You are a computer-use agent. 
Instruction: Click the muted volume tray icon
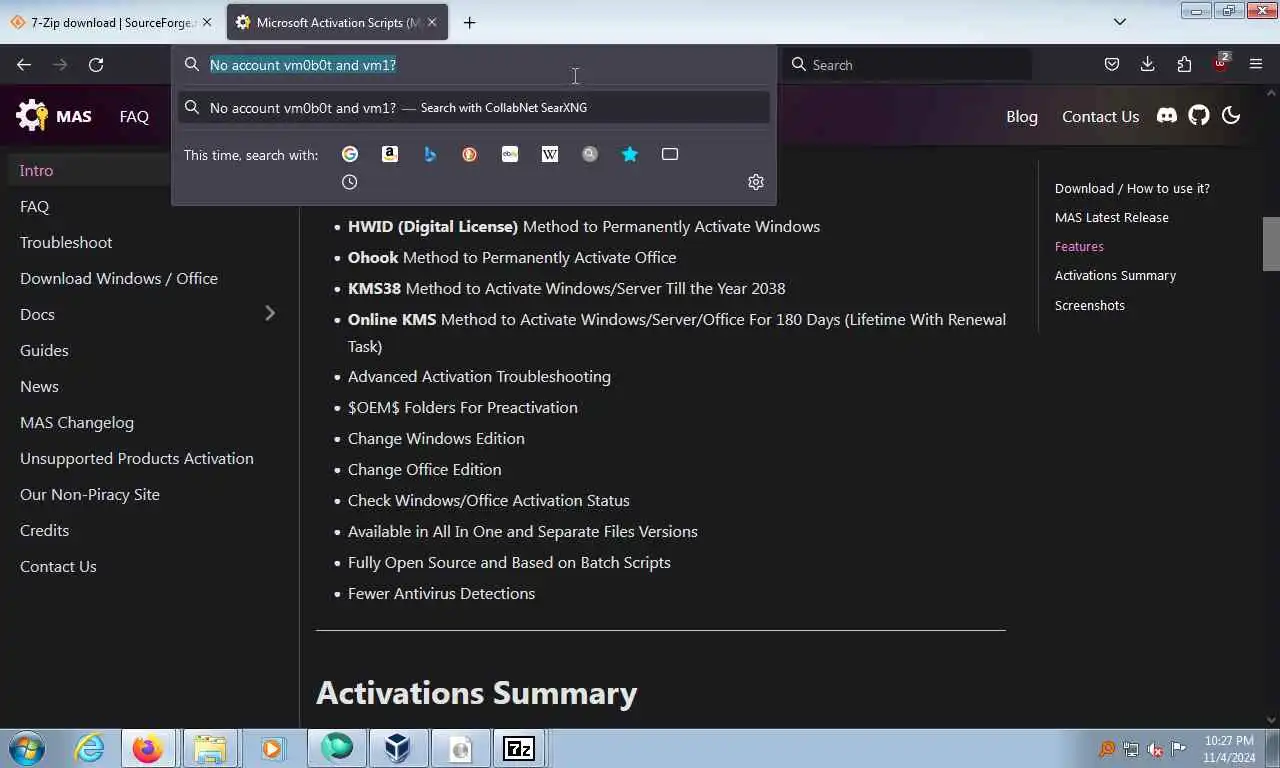point(1155,749)
